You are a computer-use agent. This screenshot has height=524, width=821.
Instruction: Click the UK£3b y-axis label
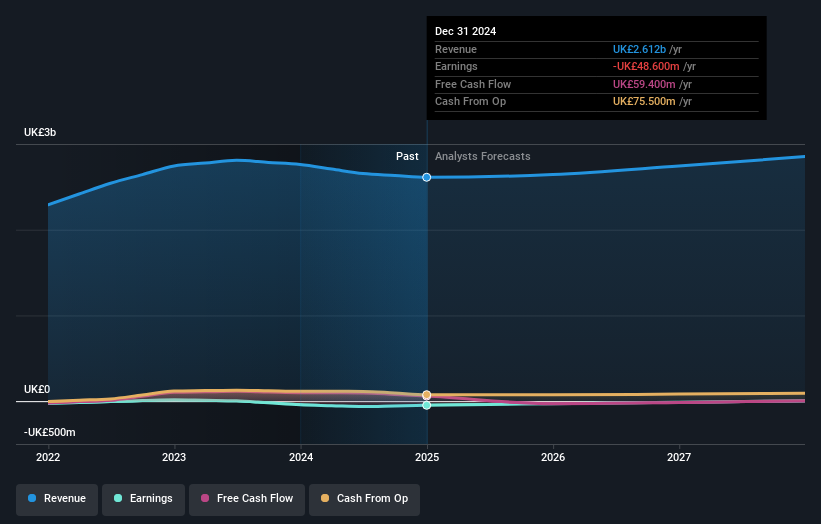click(x=40, y=132)
